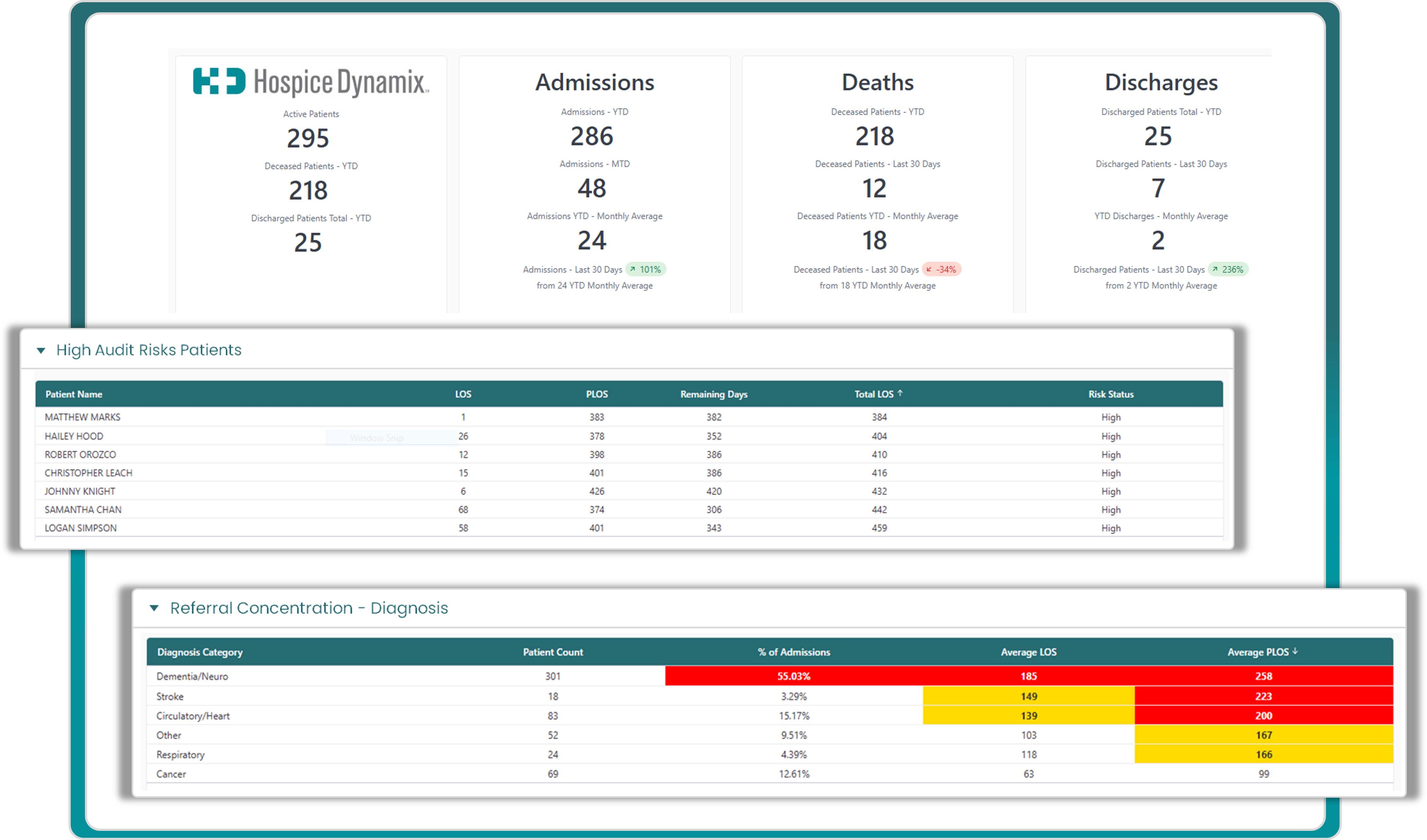Click the Deaths card heading
This screenshot has height=840, width=1427.
[x=878, y=82]
